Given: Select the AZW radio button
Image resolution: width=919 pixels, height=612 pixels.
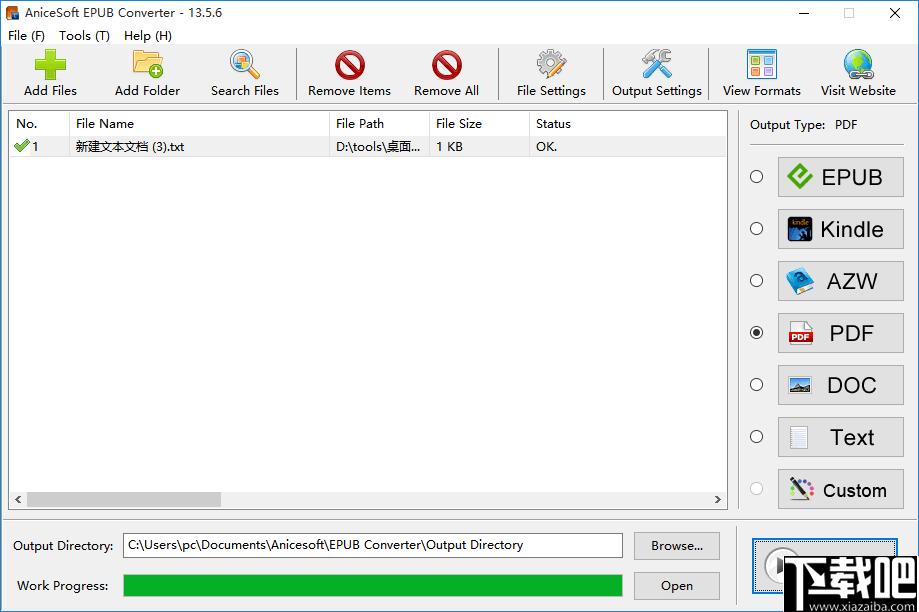Looking at the screenshot, I should pyautogui.click(x=757, y=281).
